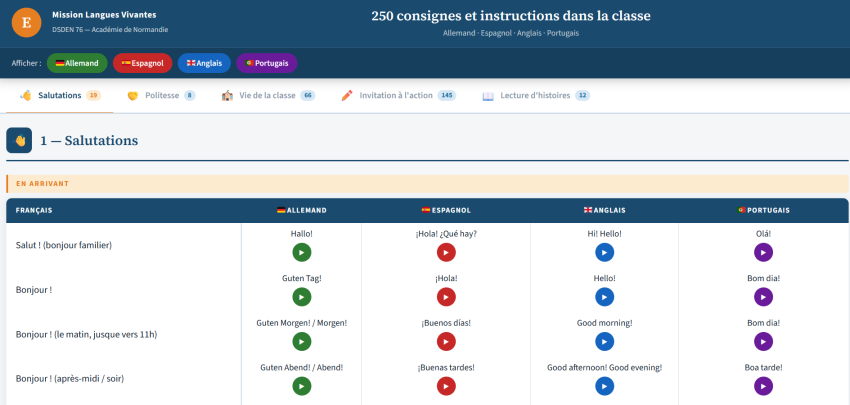Toggle the Allemand language filter
Screen dimensions: 850x405
[77, 63]
